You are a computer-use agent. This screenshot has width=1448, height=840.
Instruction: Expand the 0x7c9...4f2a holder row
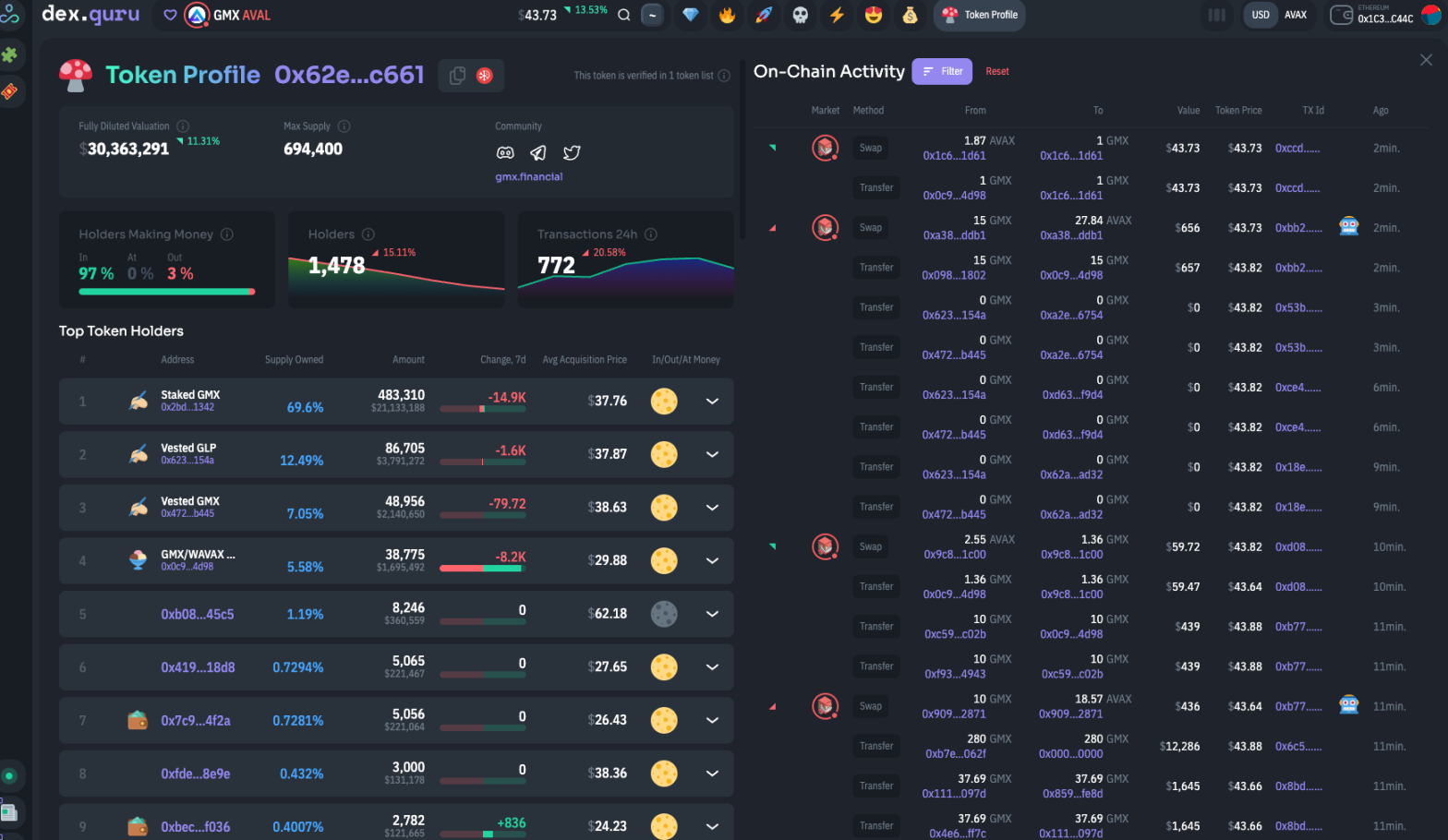coord(712,720)
